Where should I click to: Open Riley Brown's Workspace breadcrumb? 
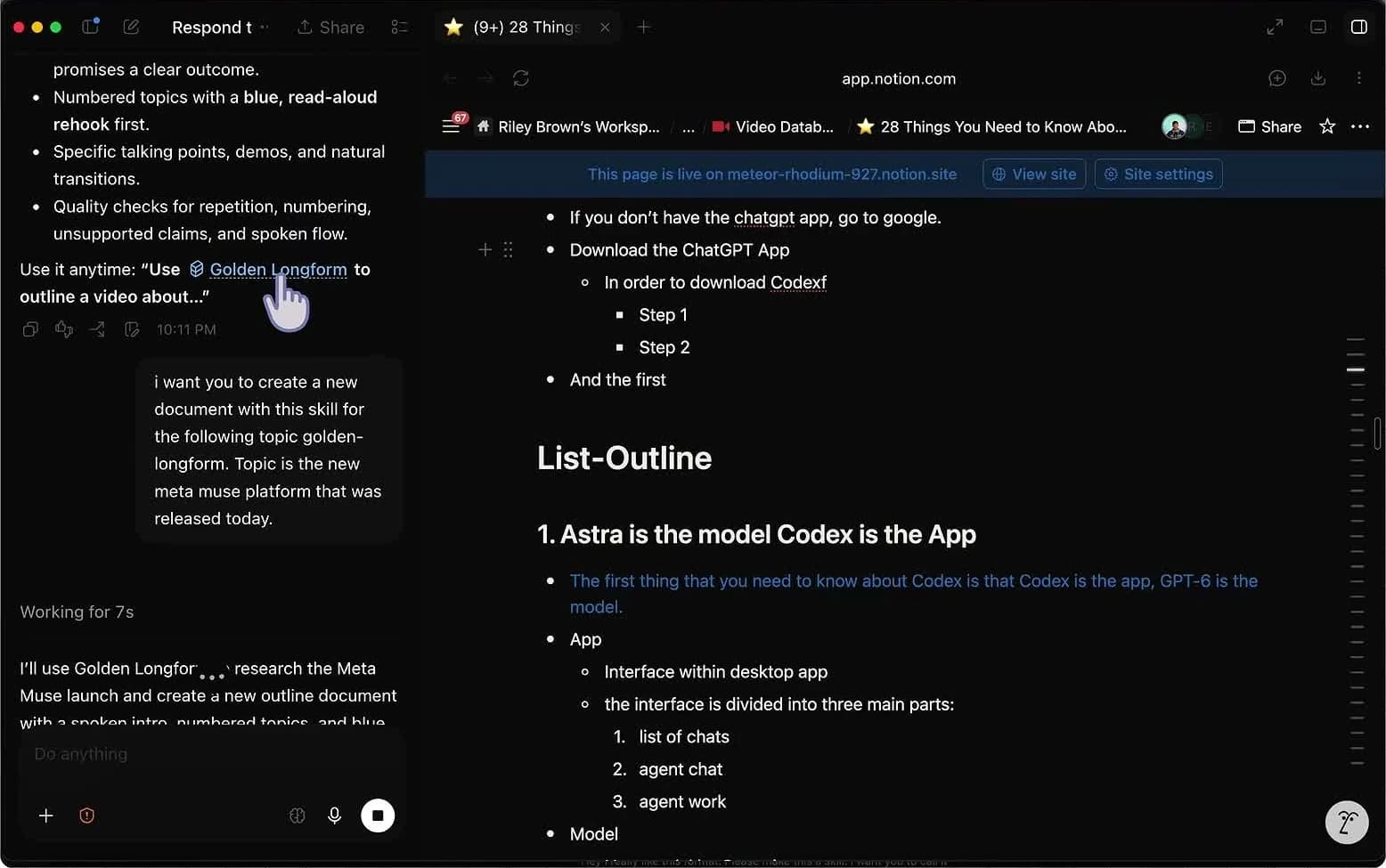coord(568,127)
